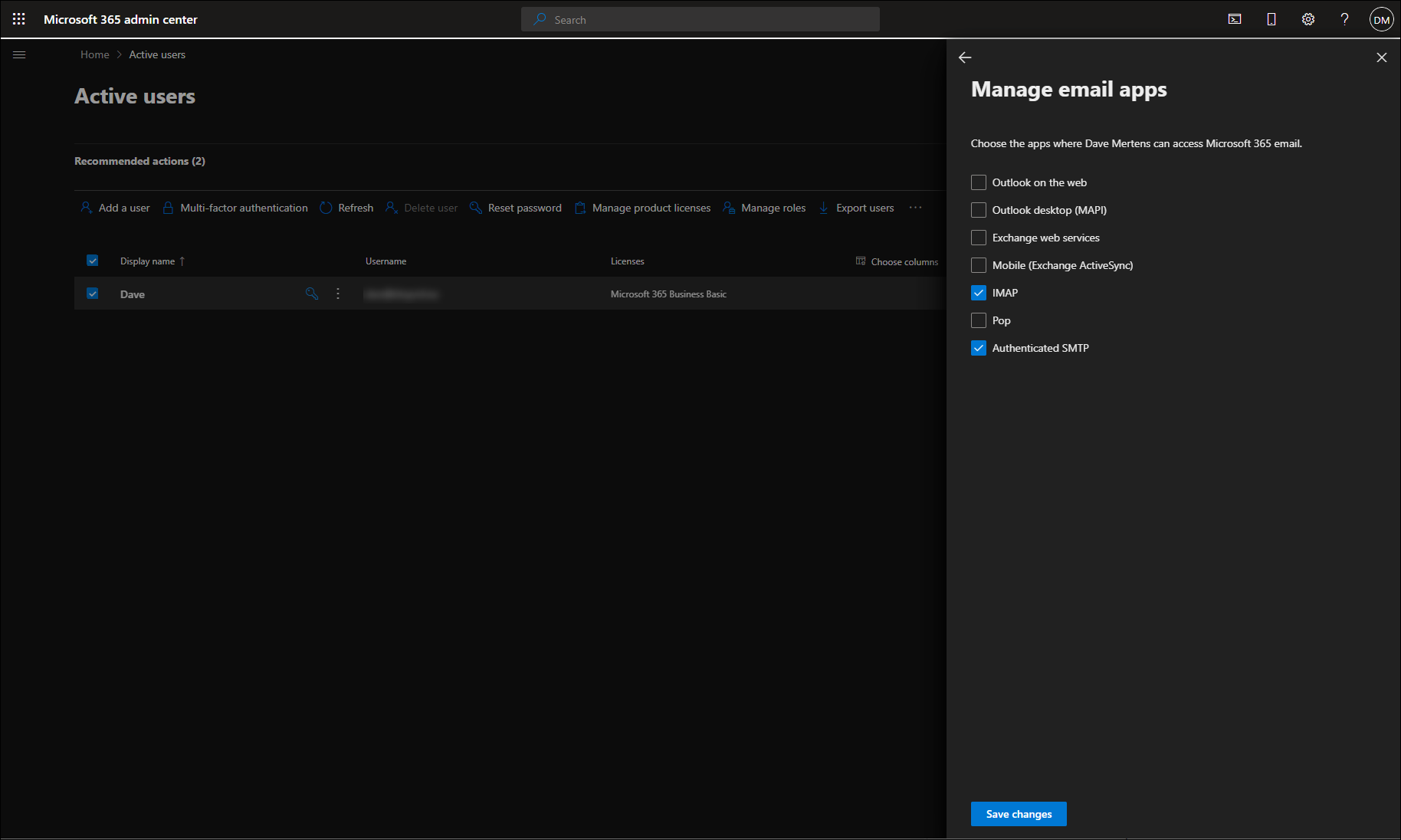The image size is (1401, 840).
Task: Enable Outlook desktop (MAPI) checkbox
Action: (979, 210)
